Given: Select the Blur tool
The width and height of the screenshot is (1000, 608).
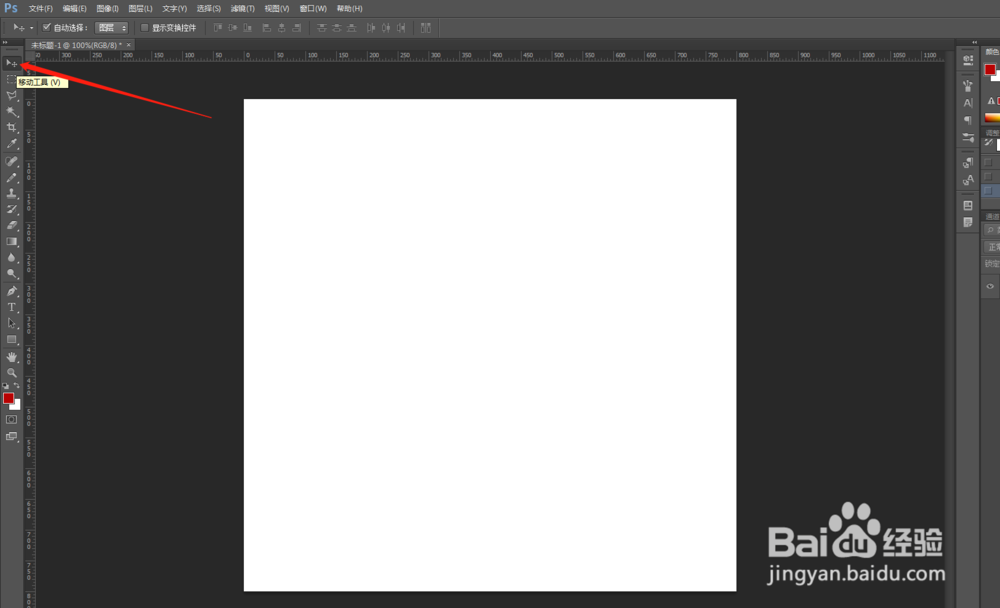Looking at the screenshot, I should [x=11, y=257].
